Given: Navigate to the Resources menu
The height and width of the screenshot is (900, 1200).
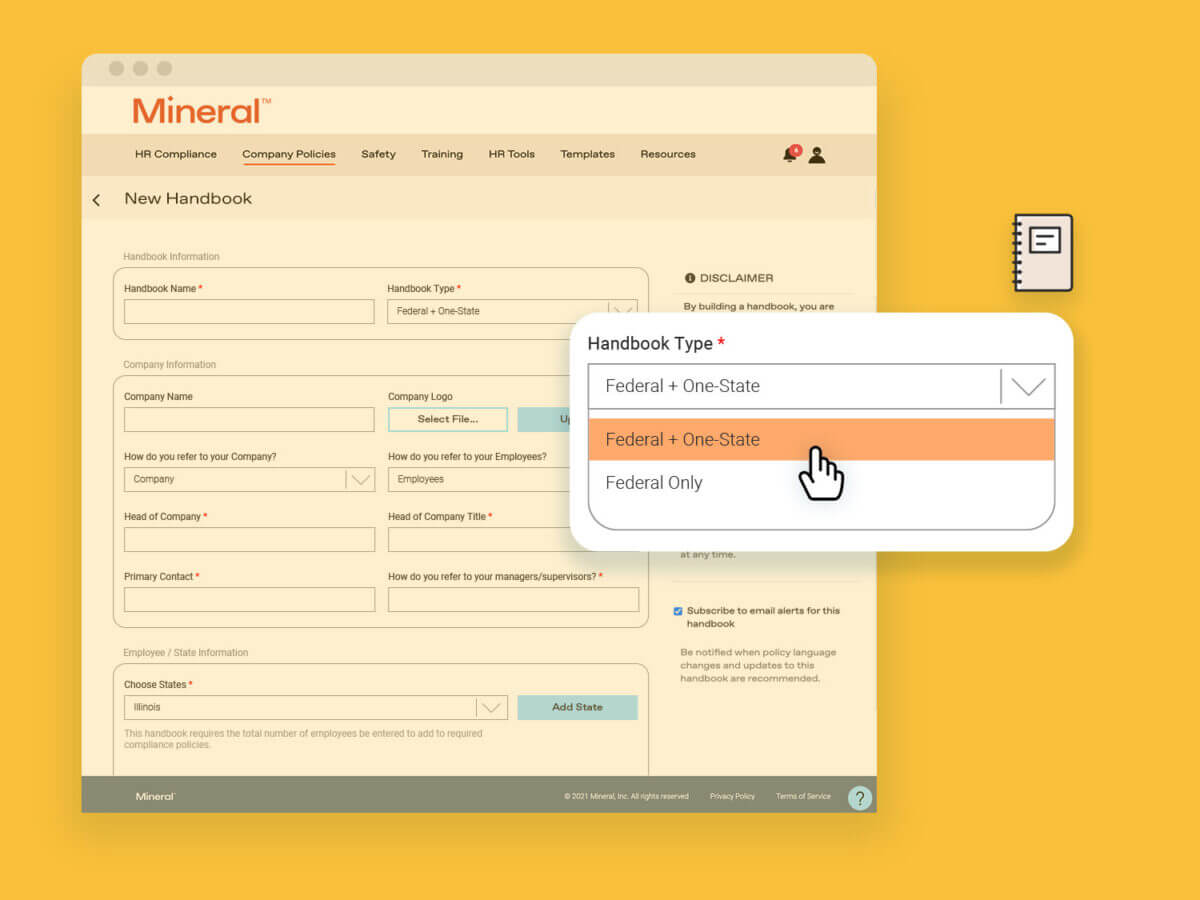Looking at the screenshot, I should point(667,154).
